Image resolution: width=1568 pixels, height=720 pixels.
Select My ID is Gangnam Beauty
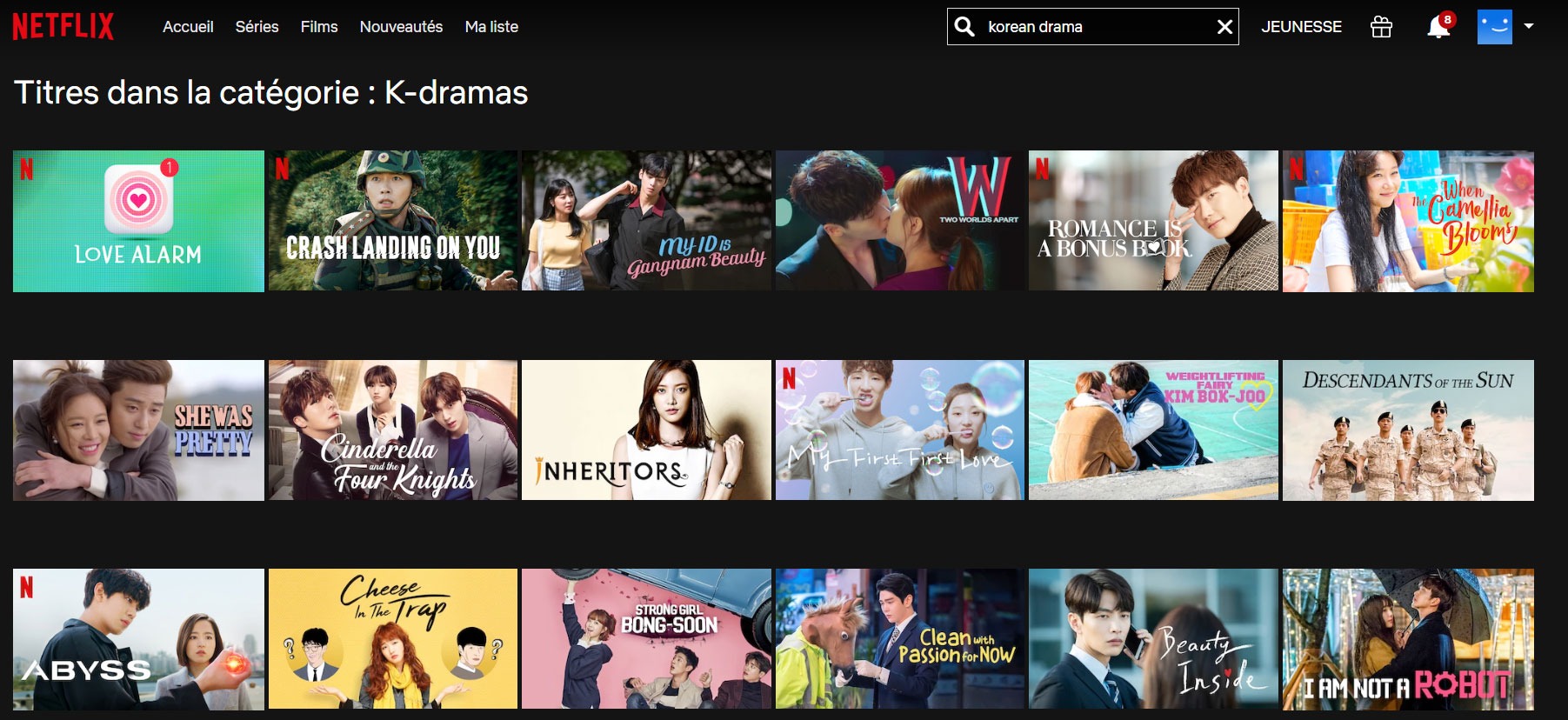point(646,221)
